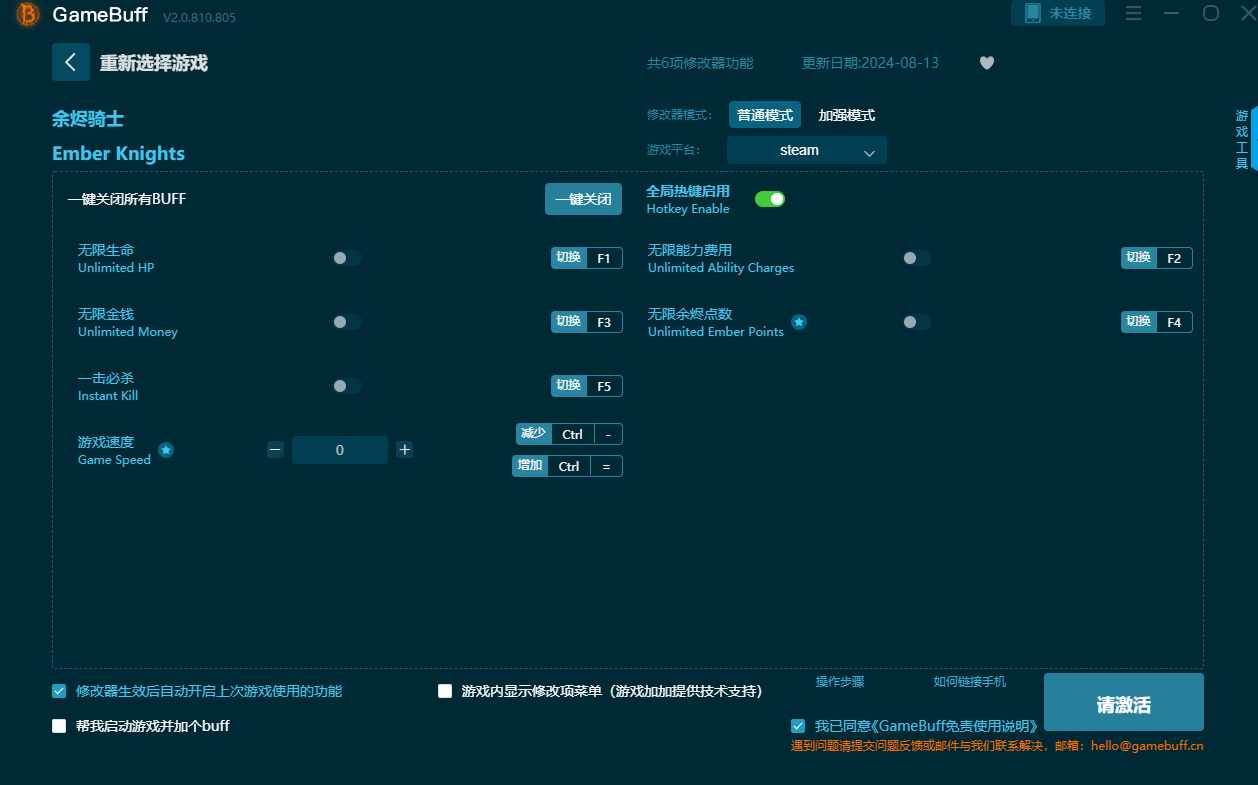The height and width of the screenshot is (785, 1258).
Task: Open the GameBuff免责使用说明 link
Action: [954, 726]
